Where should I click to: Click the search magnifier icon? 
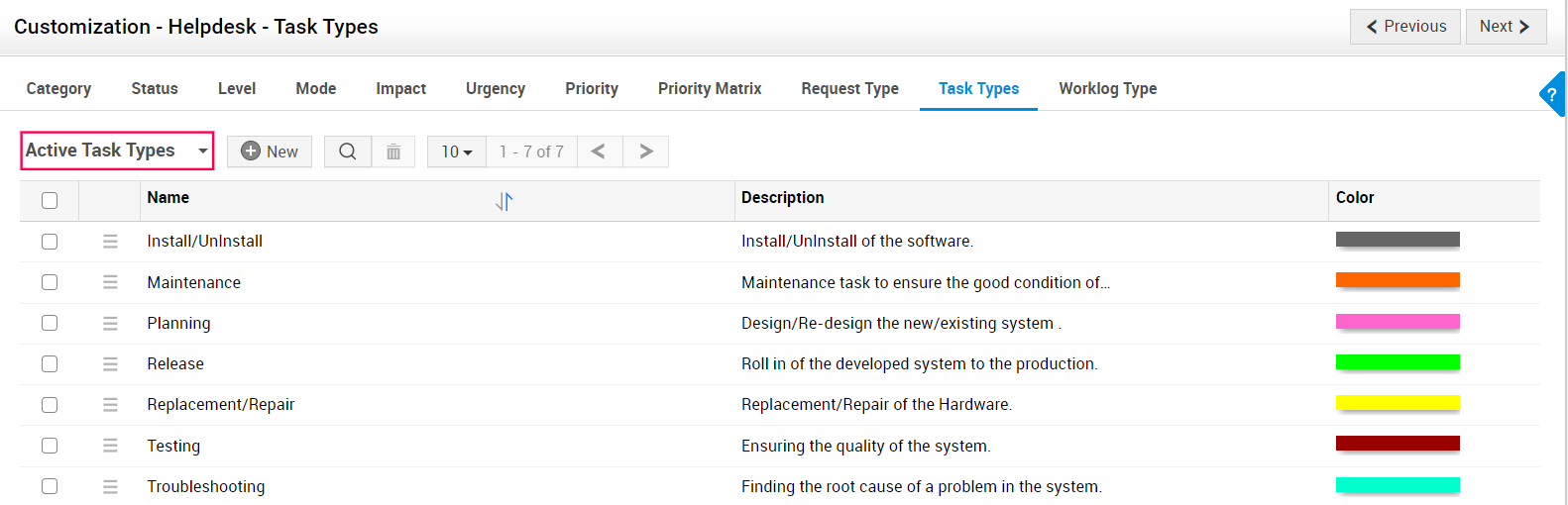pos(348,151)
